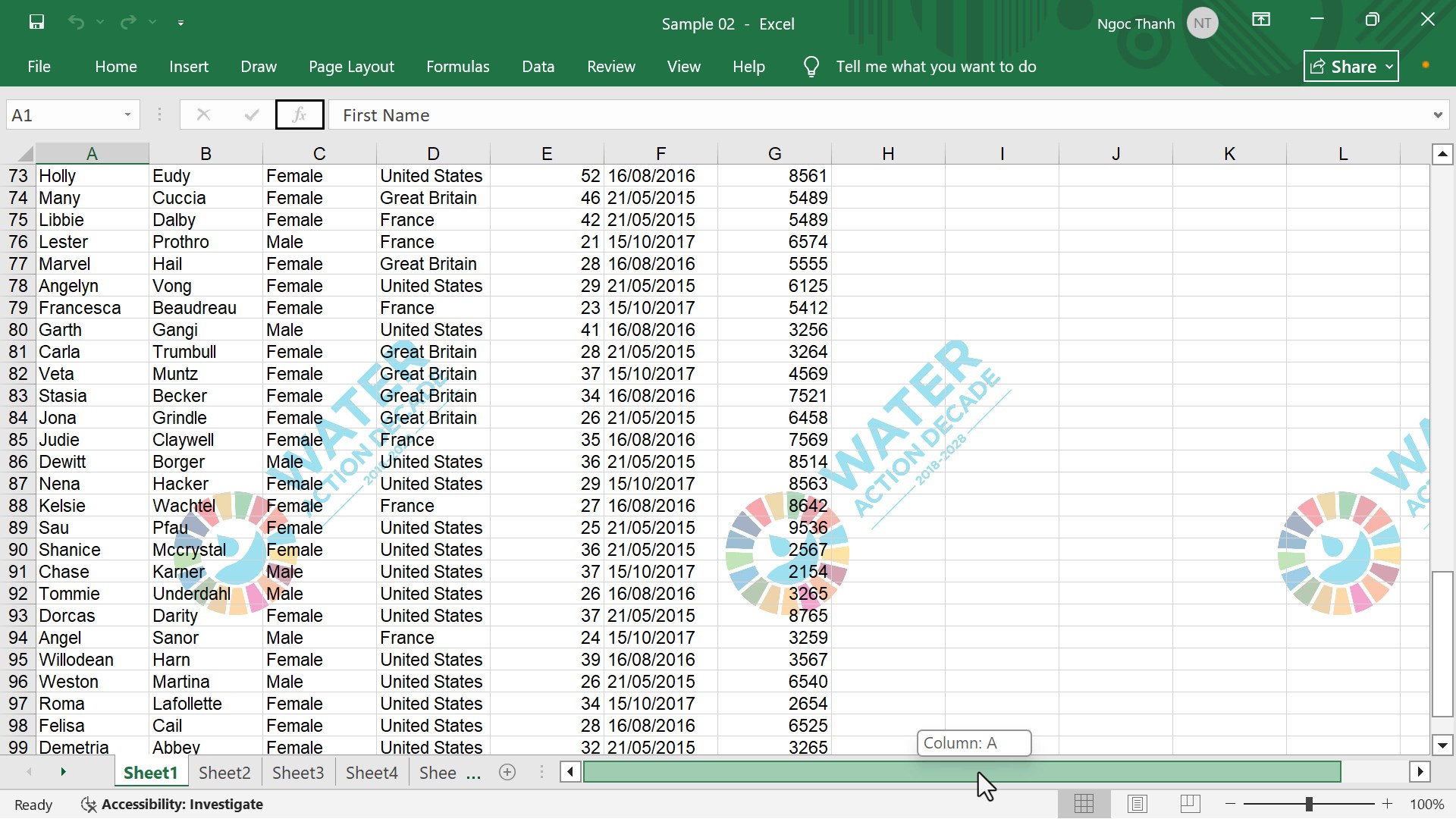1456x819 pixels.
Task: Click the Save icon in quick access toolbar
Action: [x=36, y=22]
